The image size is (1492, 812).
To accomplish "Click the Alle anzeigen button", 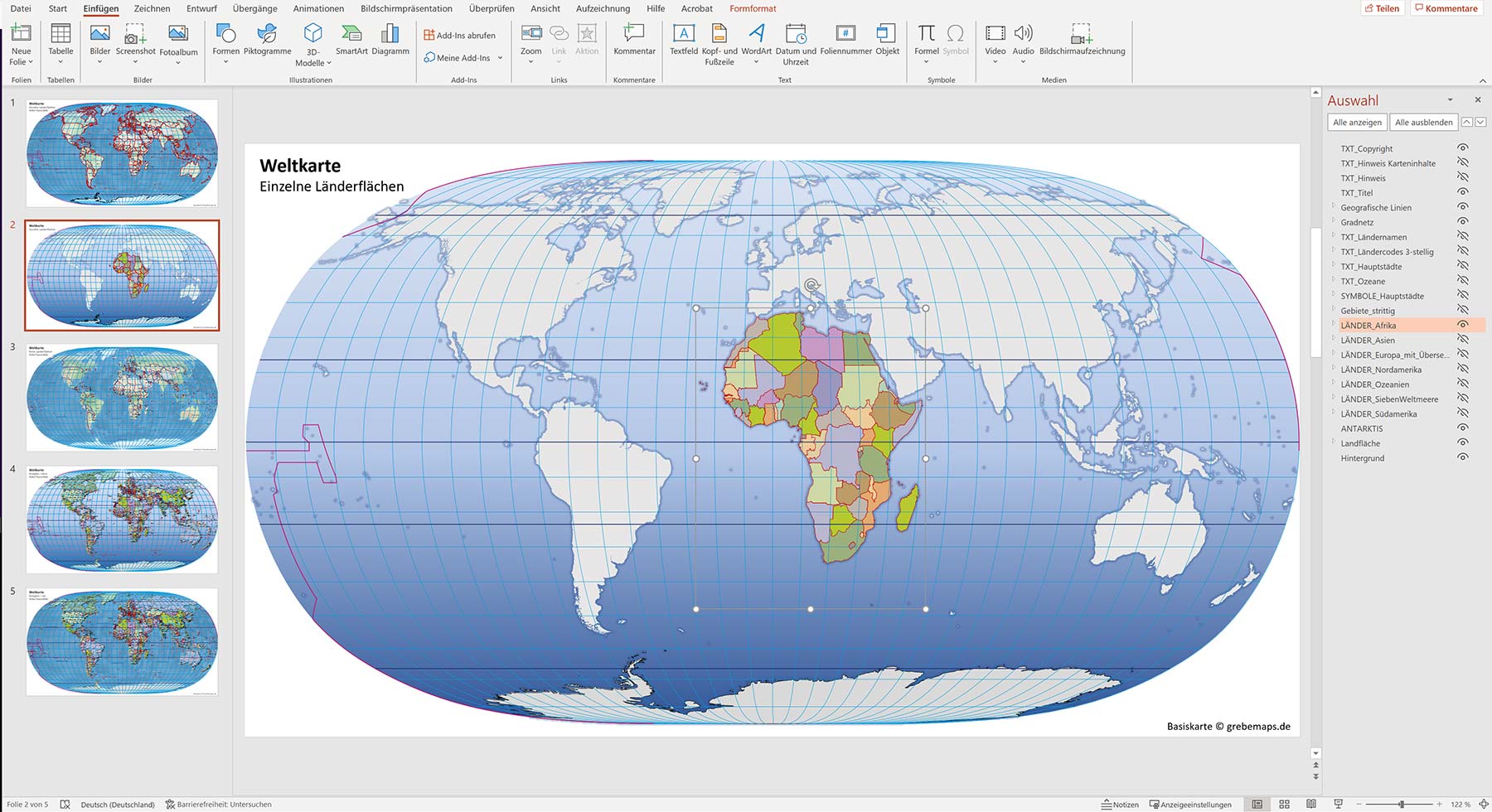I will point(1357,123).
